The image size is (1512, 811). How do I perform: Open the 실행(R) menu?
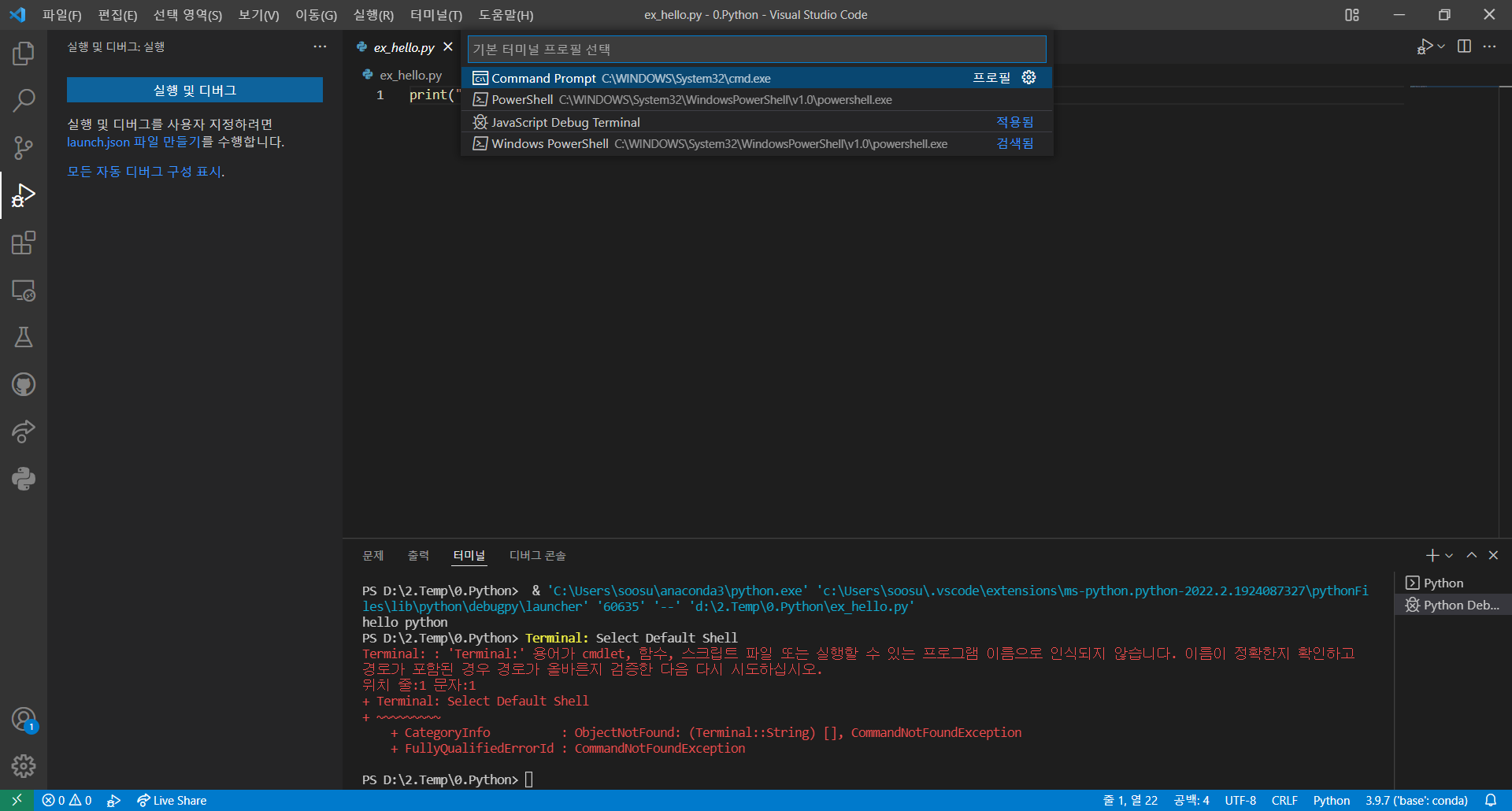[x=373, y=15]
